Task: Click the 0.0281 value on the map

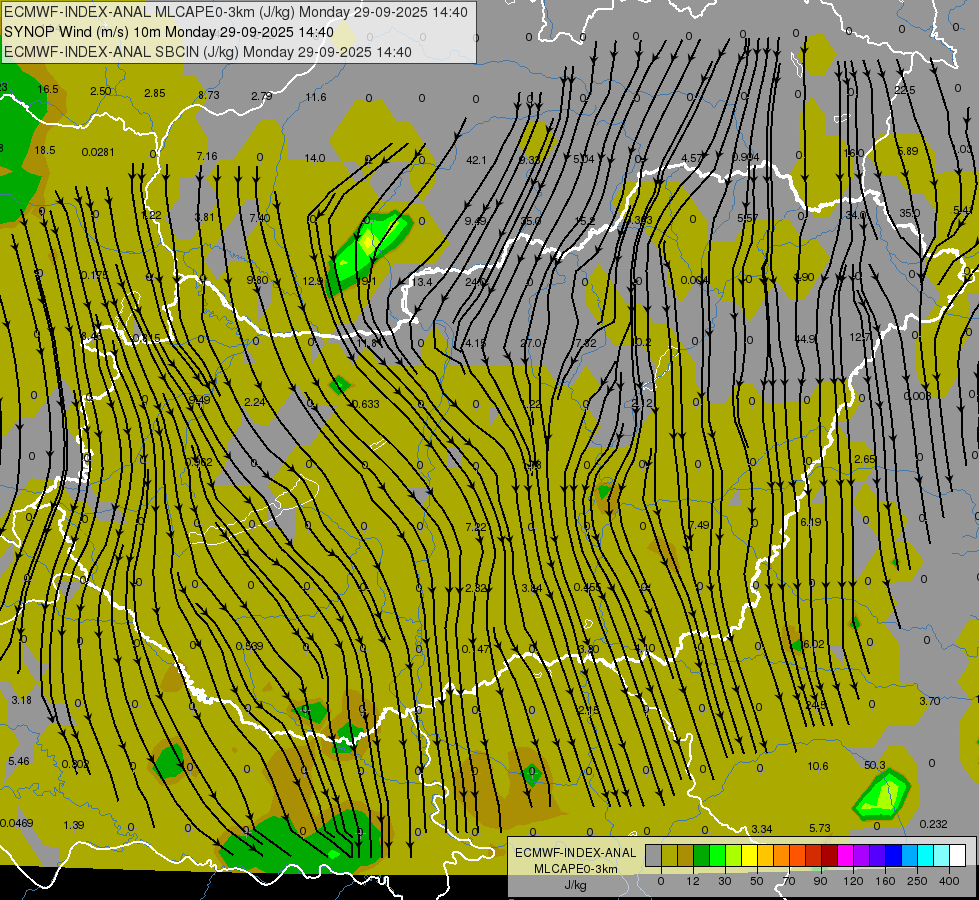Action: click(98, 152)
